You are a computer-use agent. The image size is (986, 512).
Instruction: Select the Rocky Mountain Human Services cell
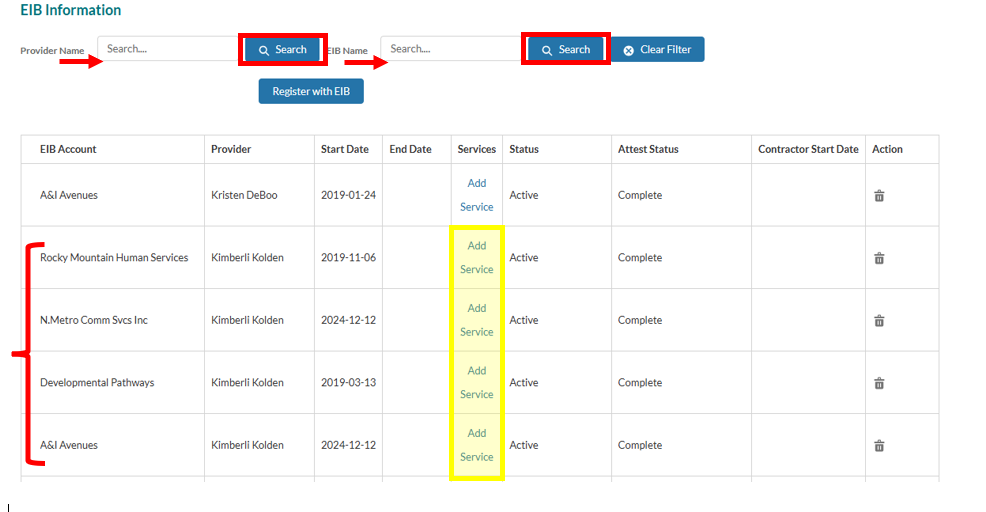point(114,257)
